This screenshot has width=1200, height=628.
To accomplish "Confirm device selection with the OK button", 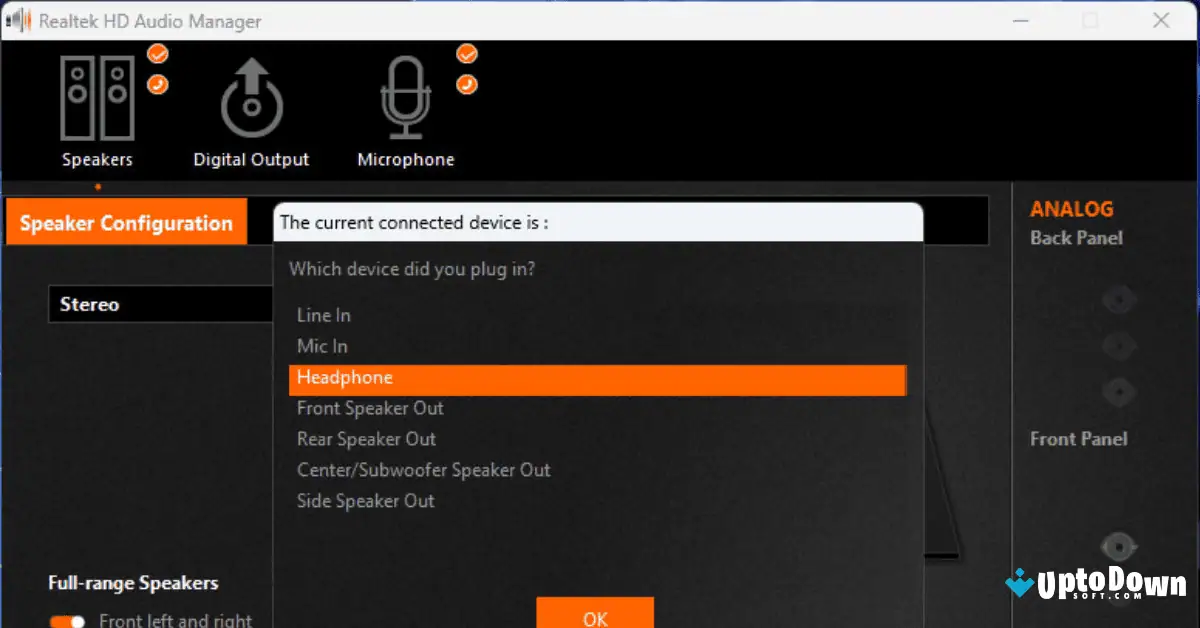I will (595, 617).
